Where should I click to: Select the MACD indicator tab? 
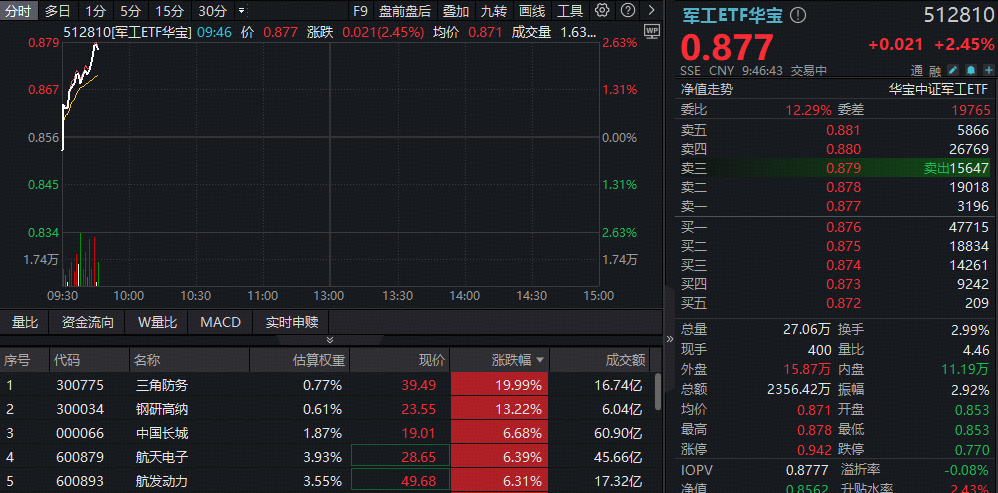(220, 322)
